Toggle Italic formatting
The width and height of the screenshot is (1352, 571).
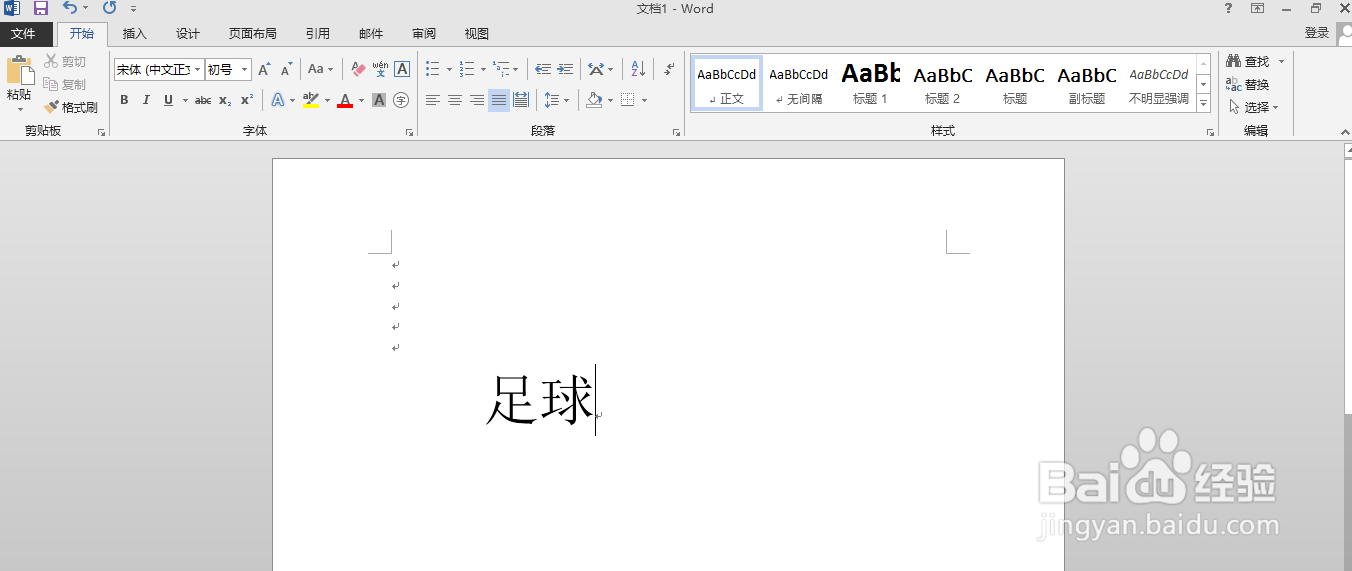(x=146, y=100)
